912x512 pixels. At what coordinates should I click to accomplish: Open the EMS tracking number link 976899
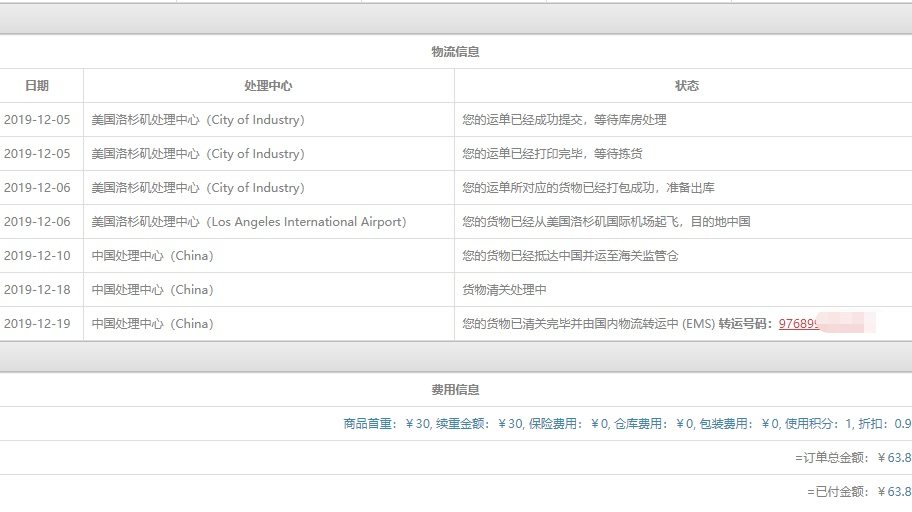tap(799, 323)
